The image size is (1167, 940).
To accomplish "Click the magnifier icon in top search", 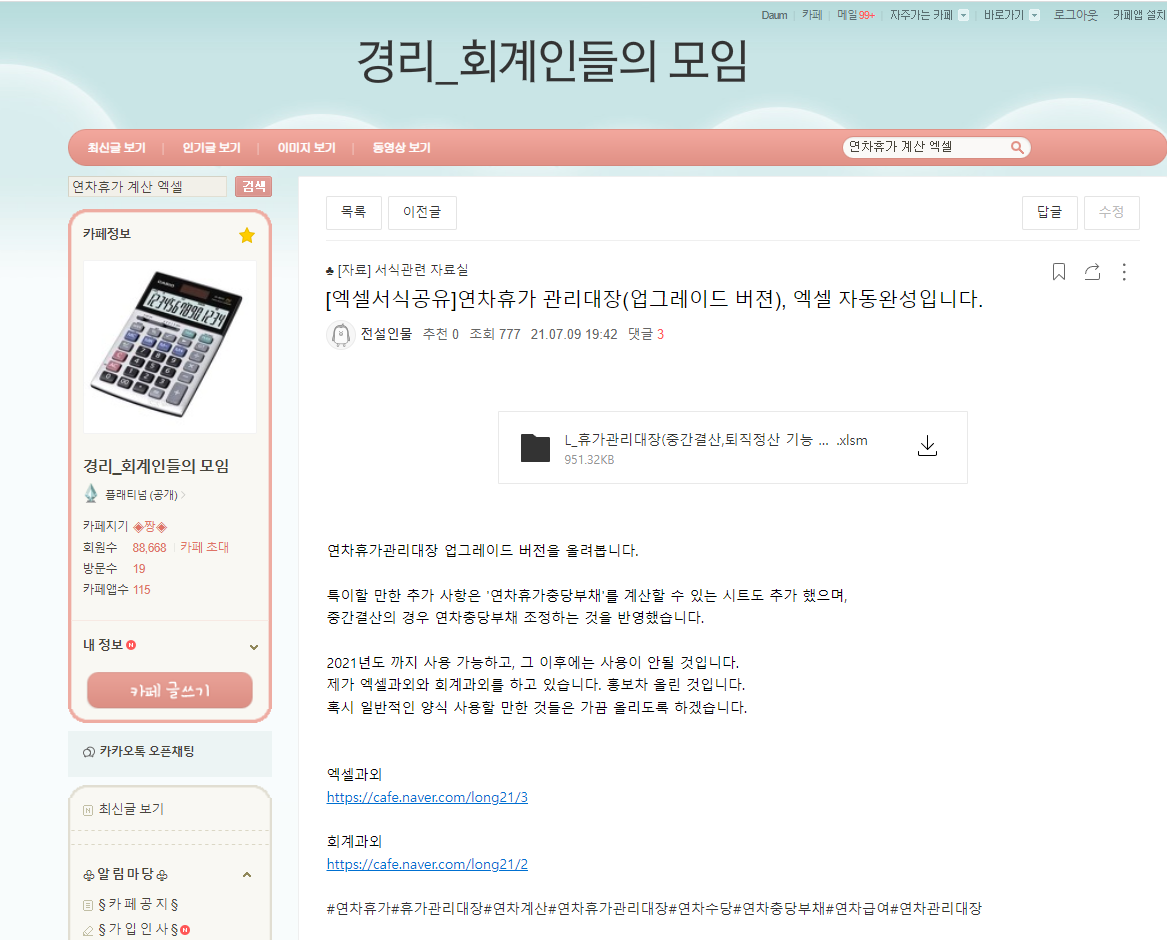I will coord(1017,147).
